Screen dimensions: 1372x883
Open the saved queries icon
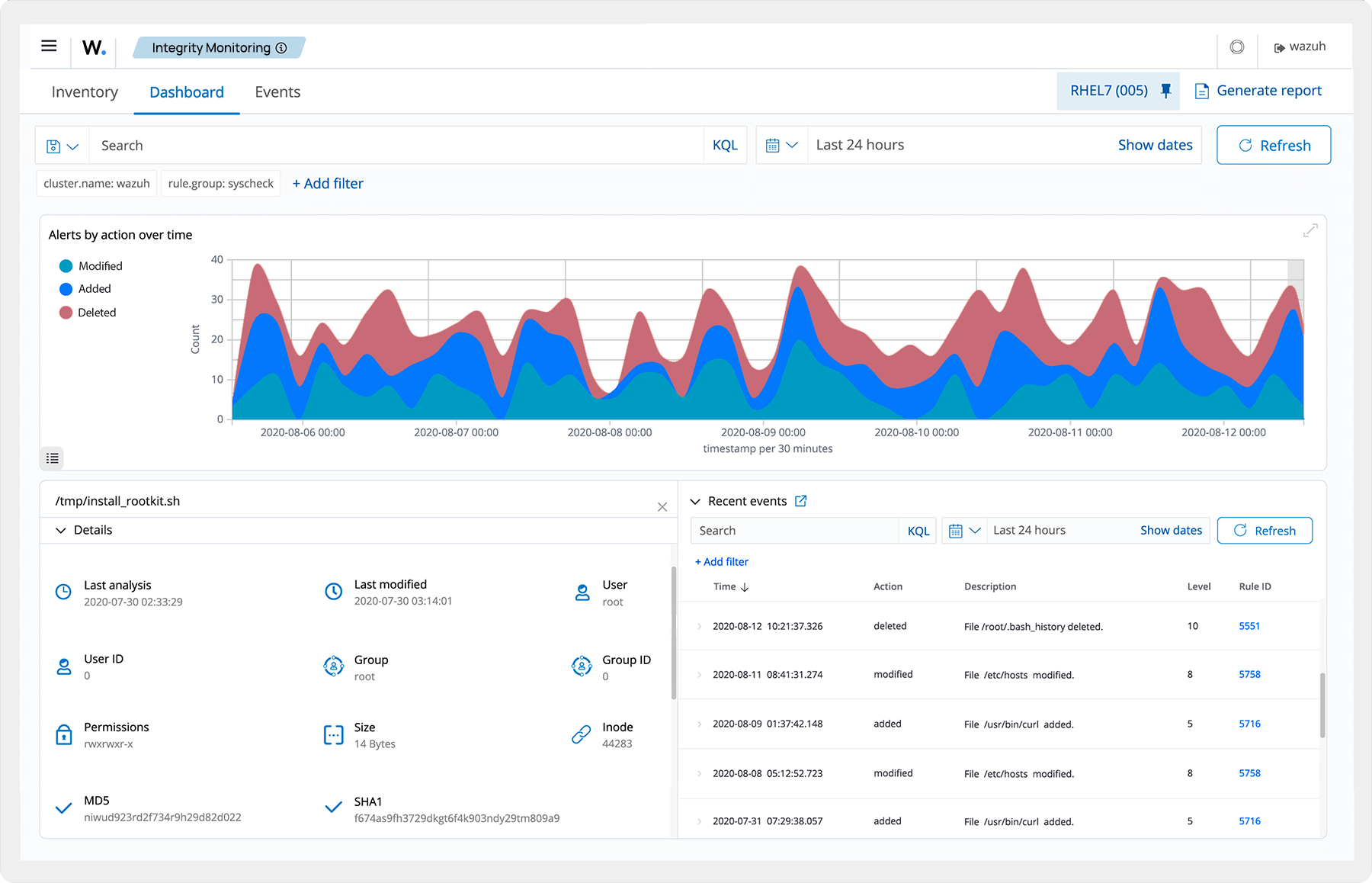point(61,145)
